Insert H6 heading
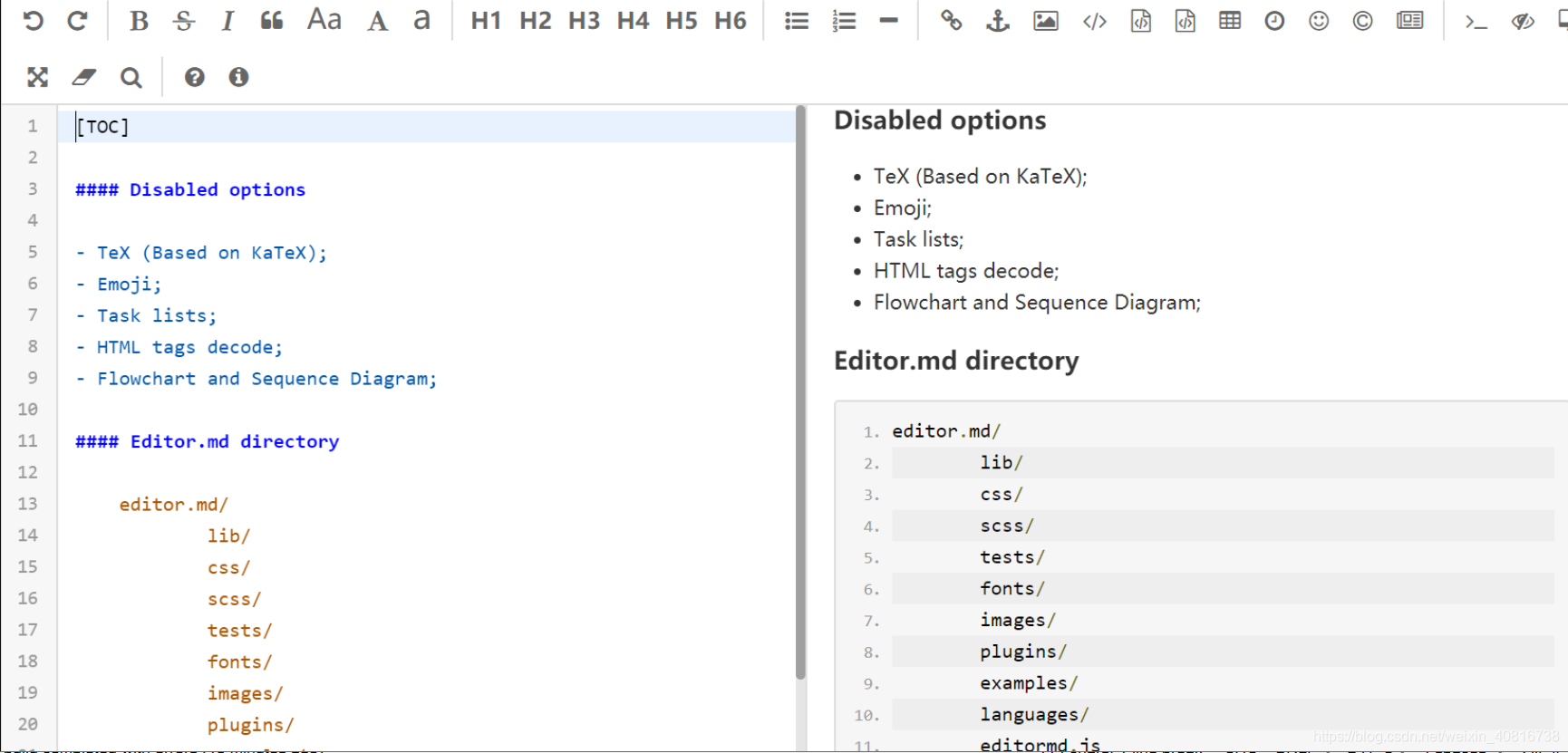Screen dimensions: 1568x753 click(731, 20)
